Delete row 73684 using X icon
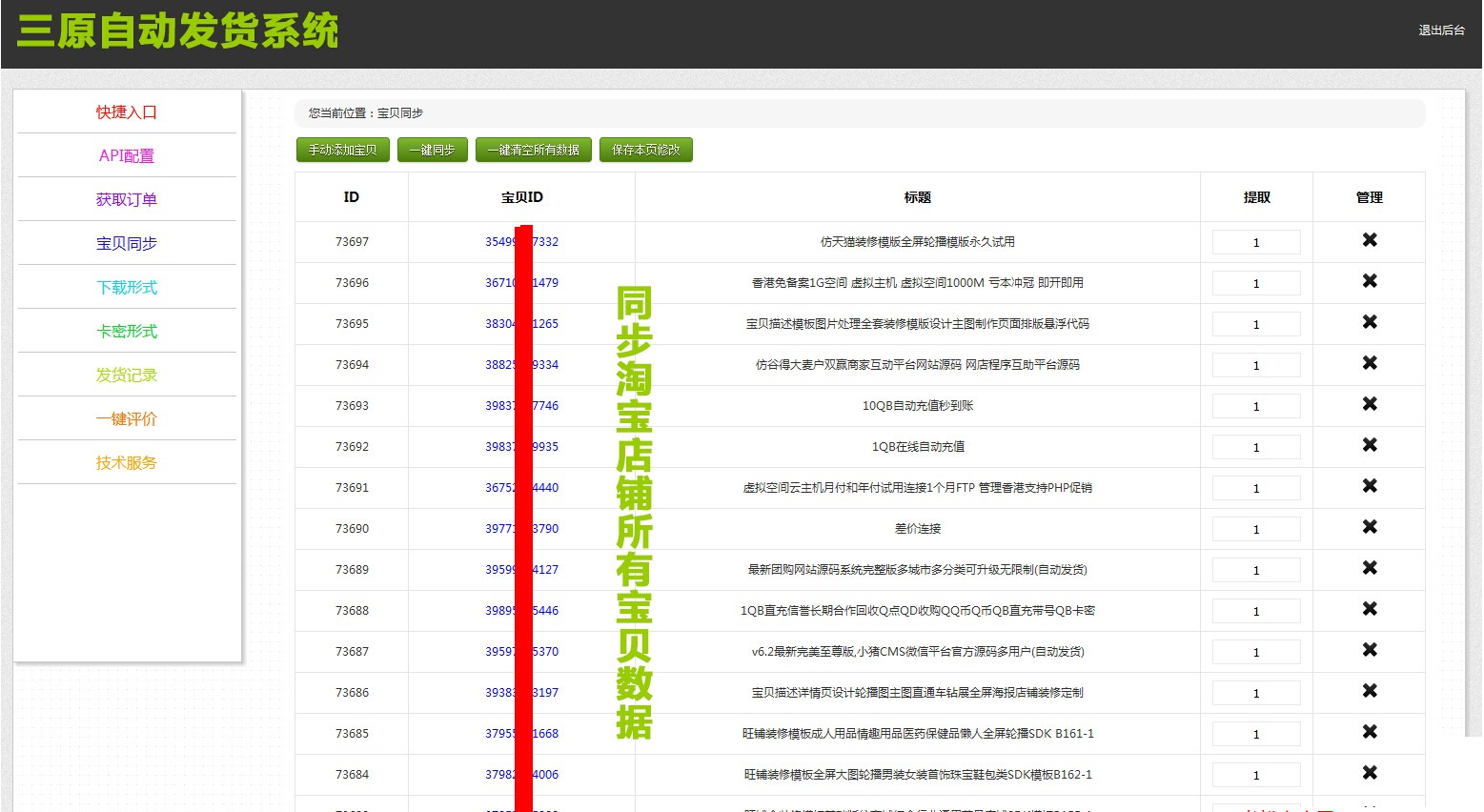1484x812 pixels. pos(1369,773)
